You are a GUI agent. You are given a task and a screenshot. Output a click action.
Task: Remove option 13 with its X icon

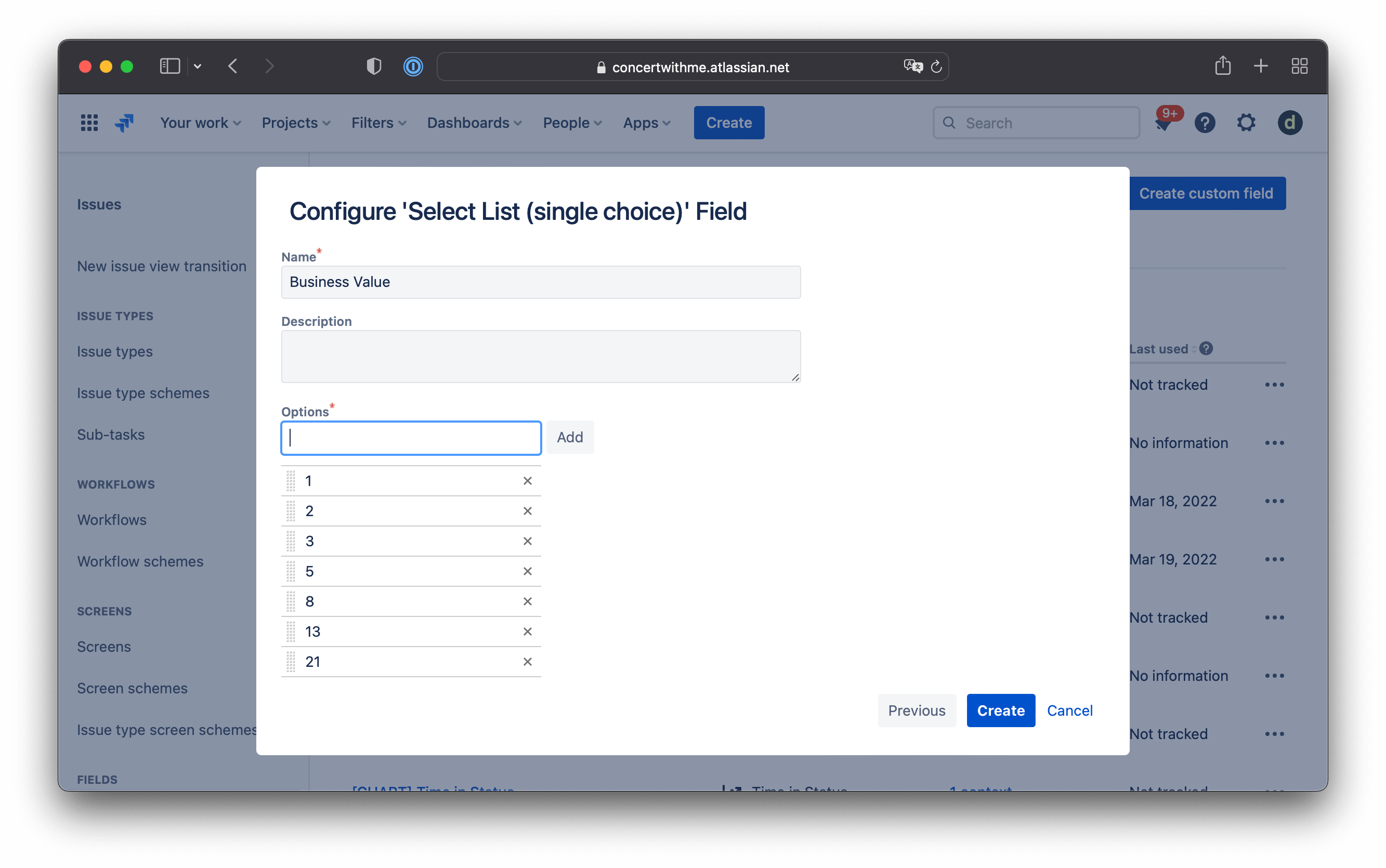click(528, 631)
